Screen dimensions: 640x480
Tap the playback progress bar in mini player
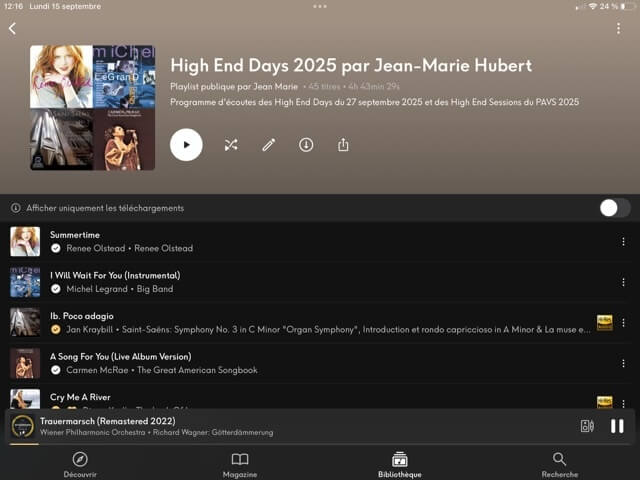[x=320, y=444]
